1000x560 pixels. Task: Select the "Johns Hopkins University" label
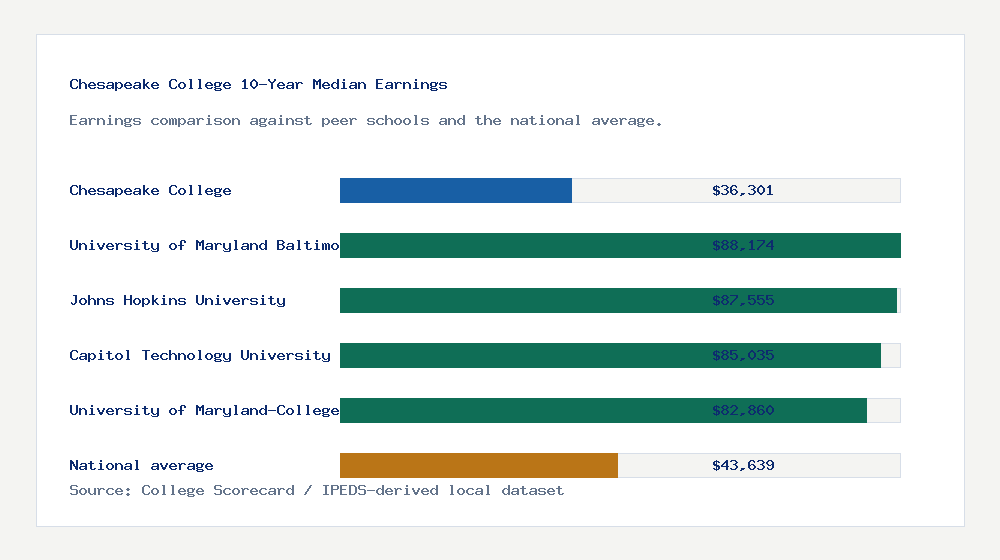coord(178,300)
